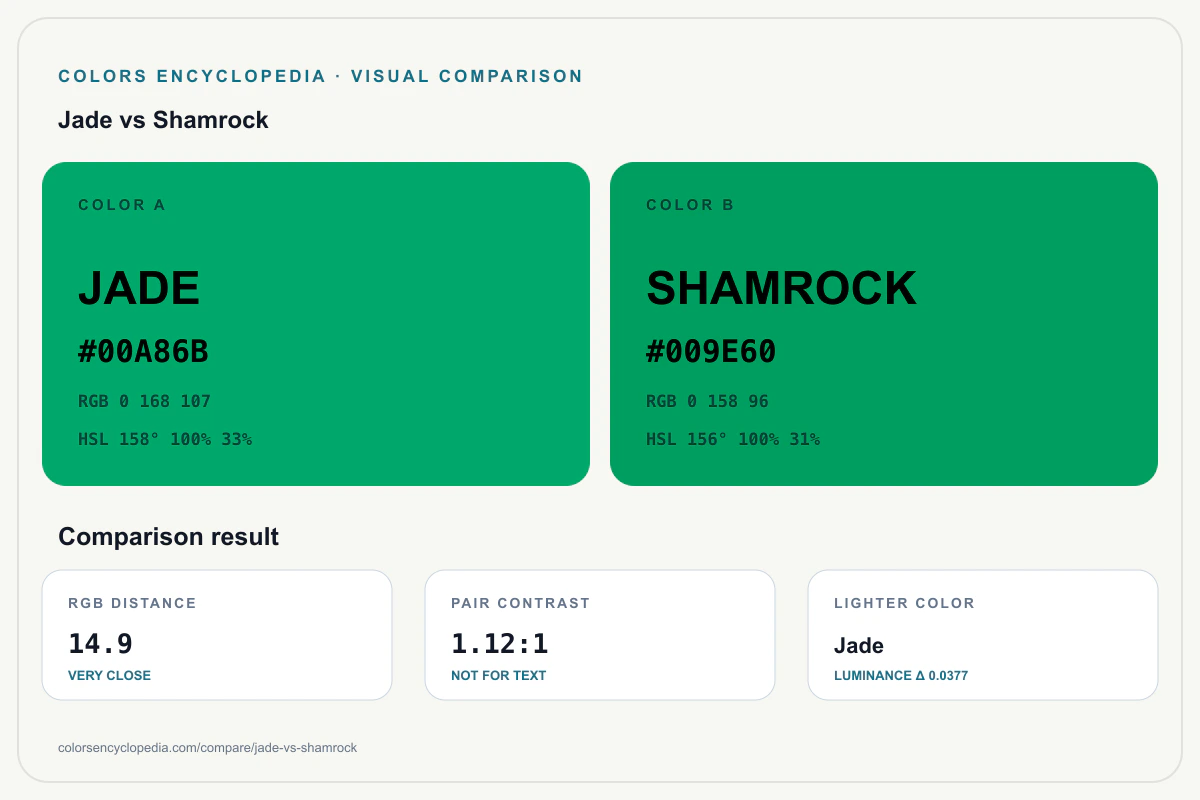Click the VERY CLOSE label

click(109, 676)
